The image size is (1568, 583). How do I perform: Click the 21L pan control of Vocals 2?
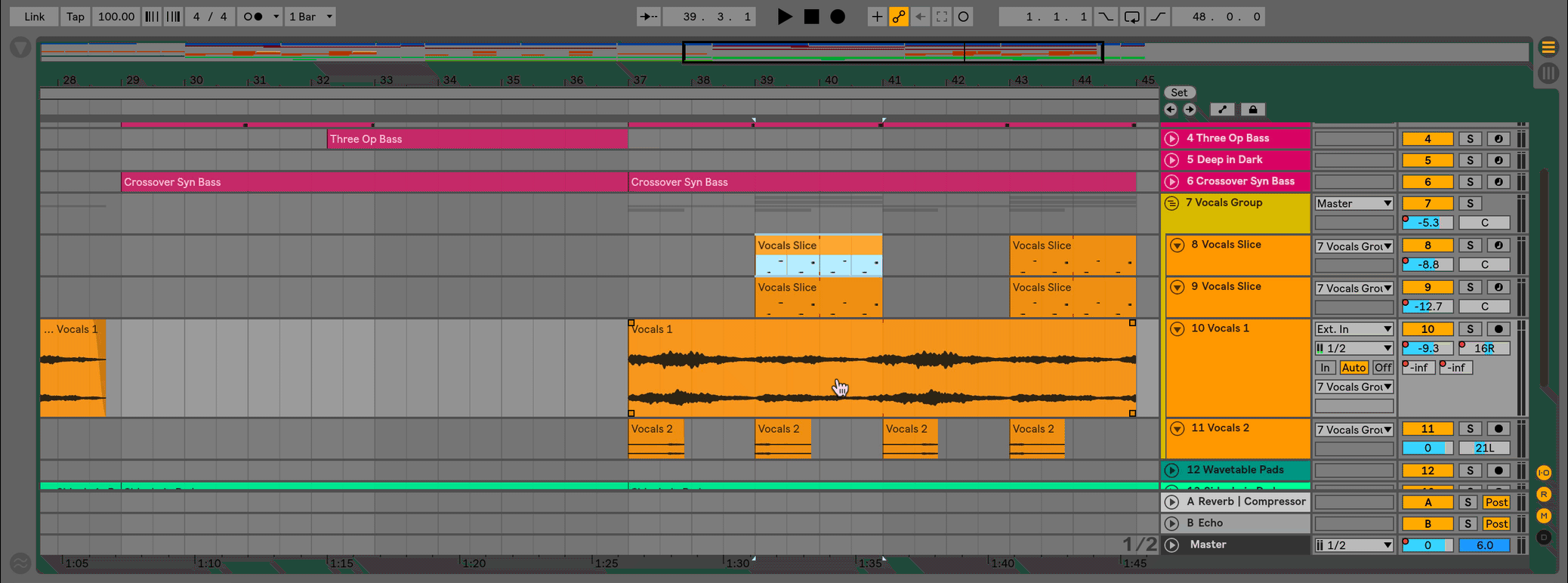coord(1484,448)
